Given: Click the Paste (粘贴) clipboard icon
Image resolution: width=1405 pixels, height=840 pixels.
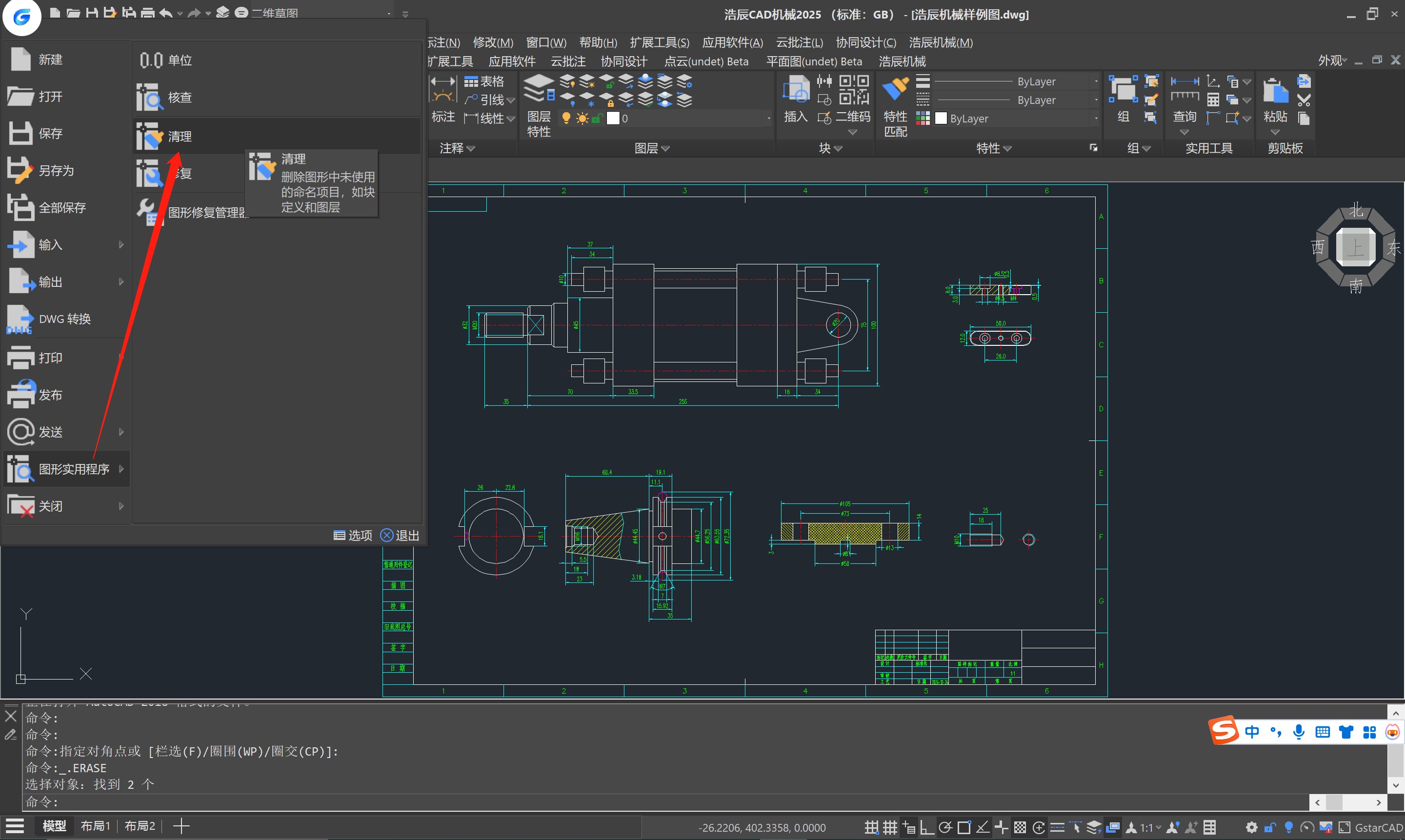Looking at the screenshot, I should [1275, 92].
